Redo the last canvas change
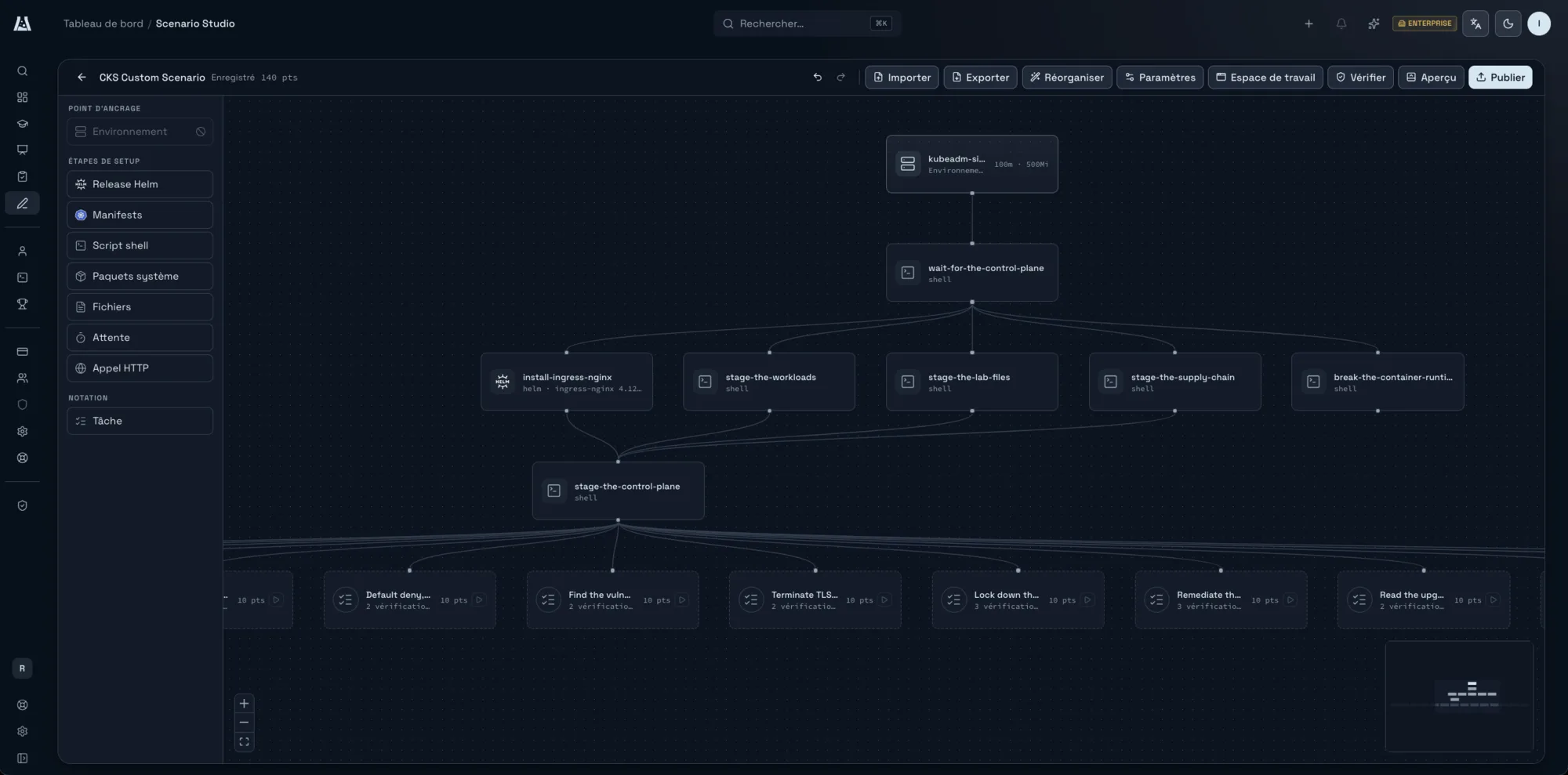 pos(841,78)
